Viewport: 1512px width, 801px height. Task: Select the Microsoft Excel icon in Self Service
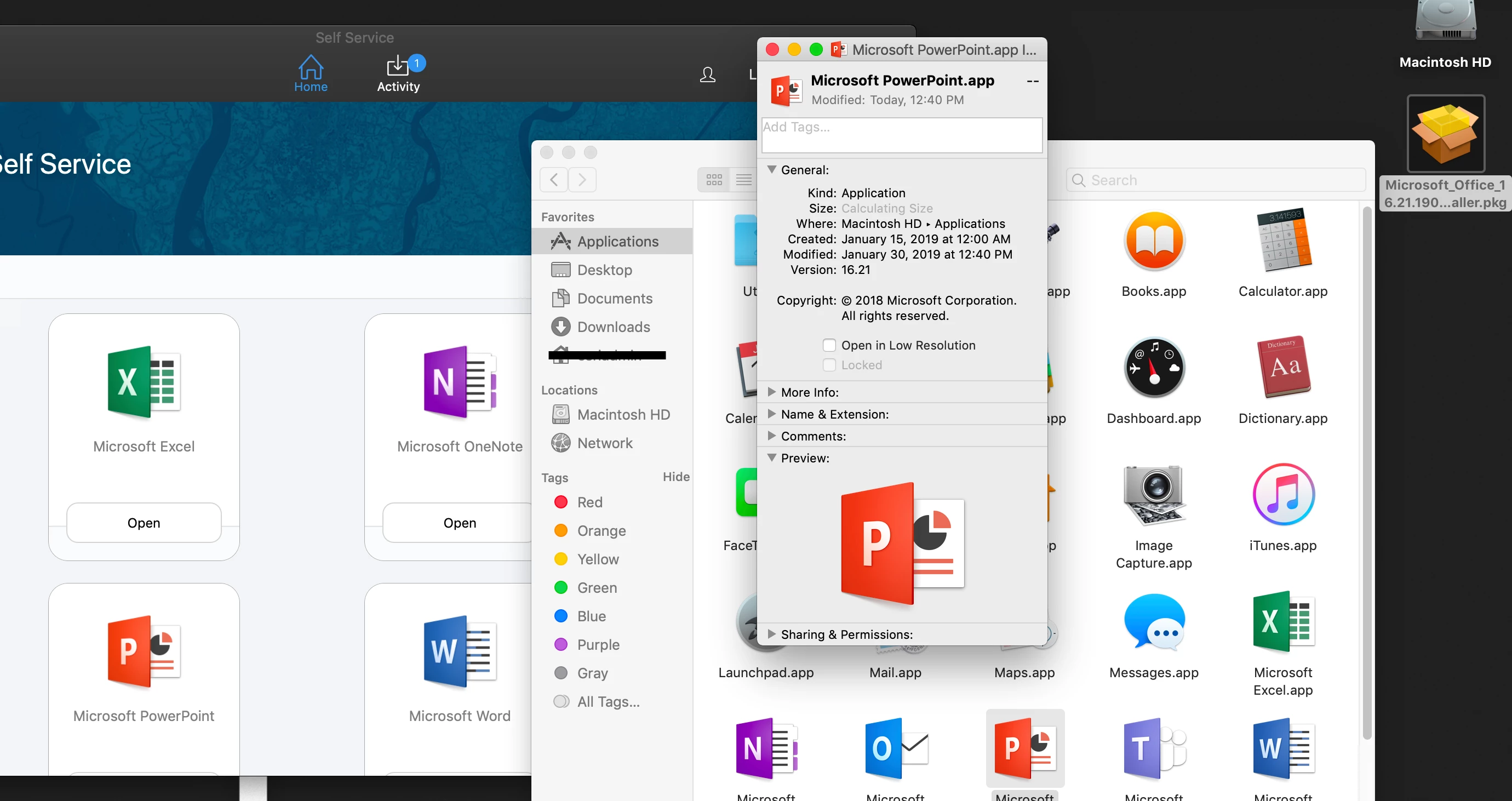point(145,382)
